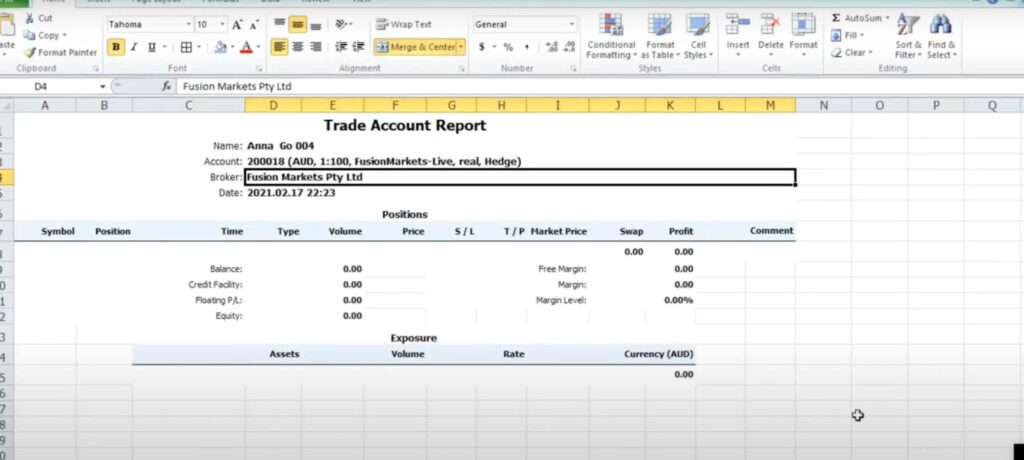
Task: Open the Name Box dropdown arrow
Action: coord(102,87)
